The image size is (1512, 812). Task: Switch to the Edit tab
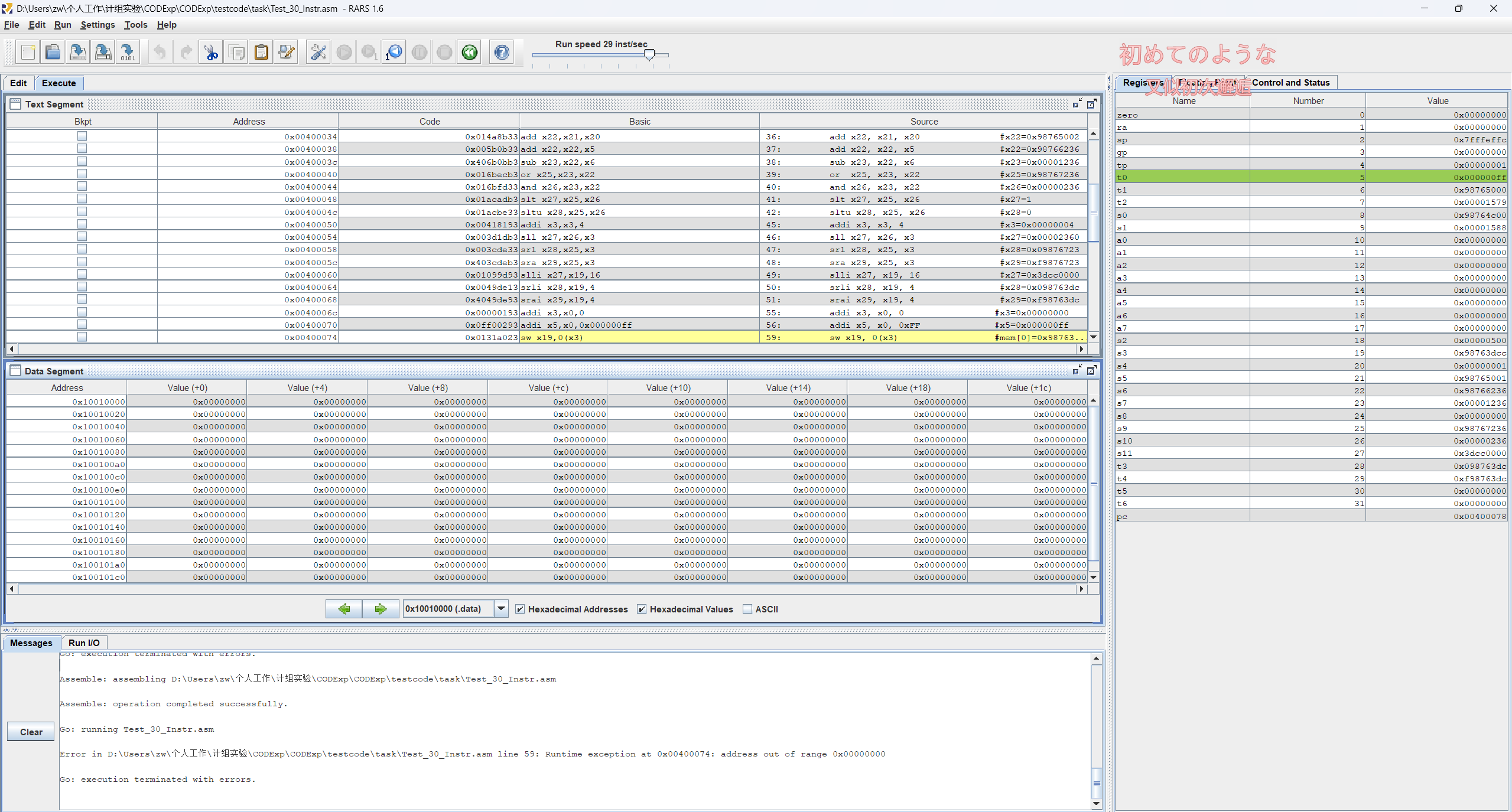[x=18, y=83]
